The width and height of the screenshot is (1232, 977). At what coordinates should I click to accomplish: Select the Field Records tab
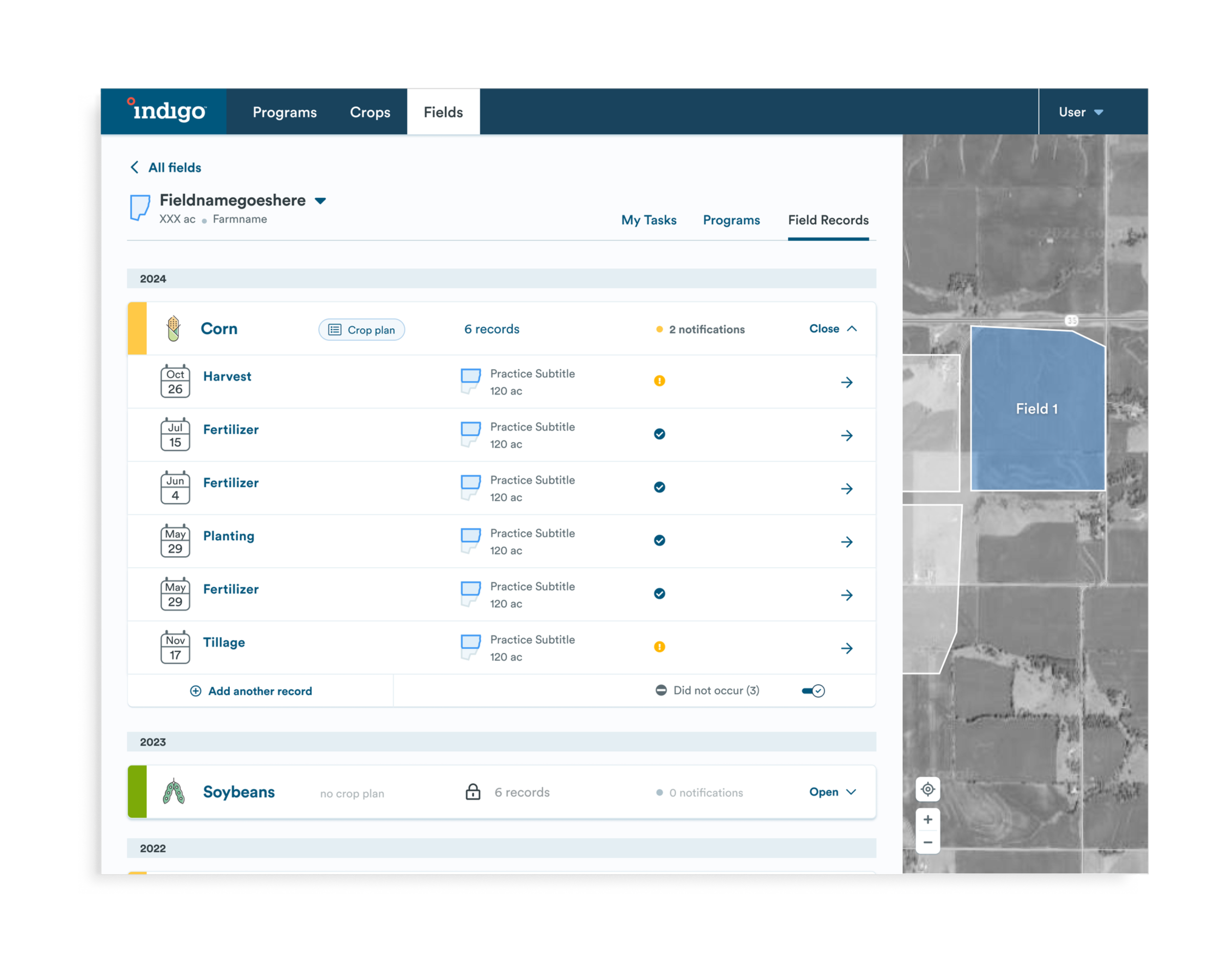(828, 220)
